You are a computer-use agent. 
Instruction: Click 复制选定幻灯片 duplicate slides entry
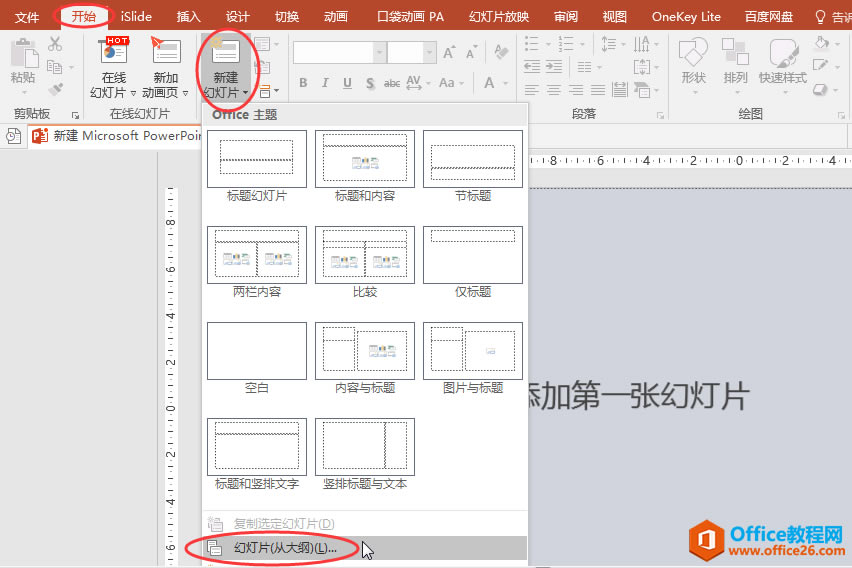point(365,524)
